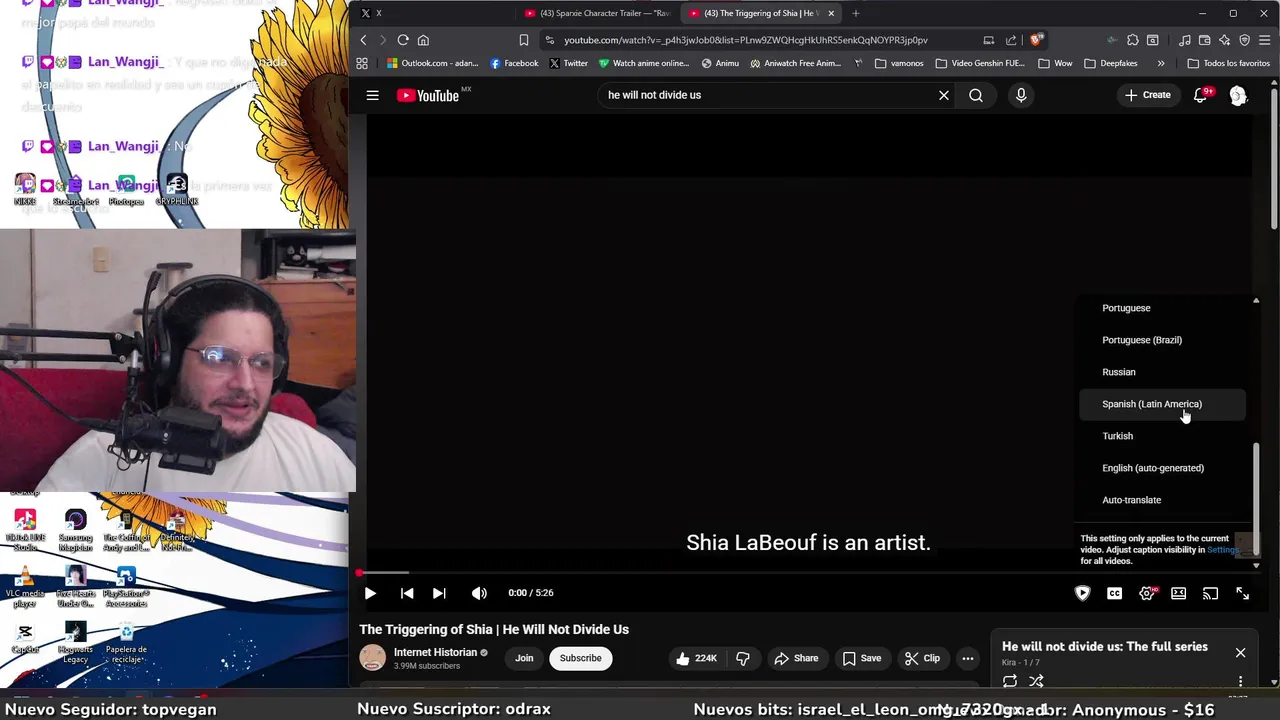Join the Internet Historian channel
The image size is (1280, 720).
(x=524, y=658)
